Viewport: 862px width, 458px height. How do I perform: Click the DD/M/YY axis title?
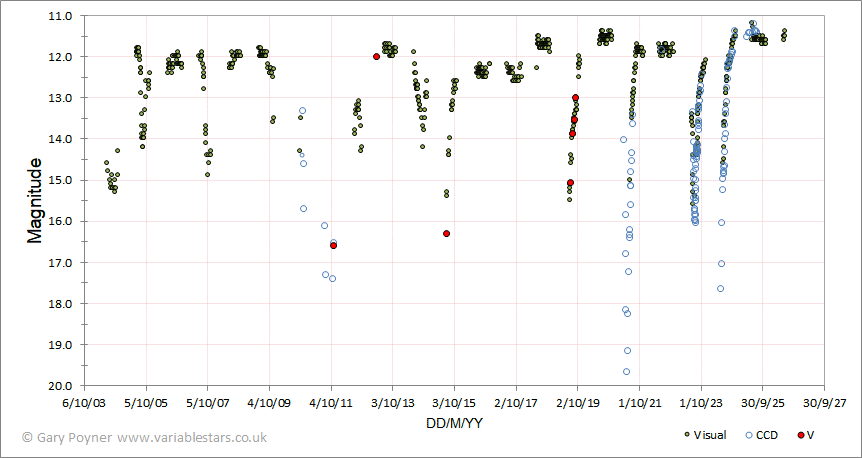pyautogui.click(x=454, y=423)
